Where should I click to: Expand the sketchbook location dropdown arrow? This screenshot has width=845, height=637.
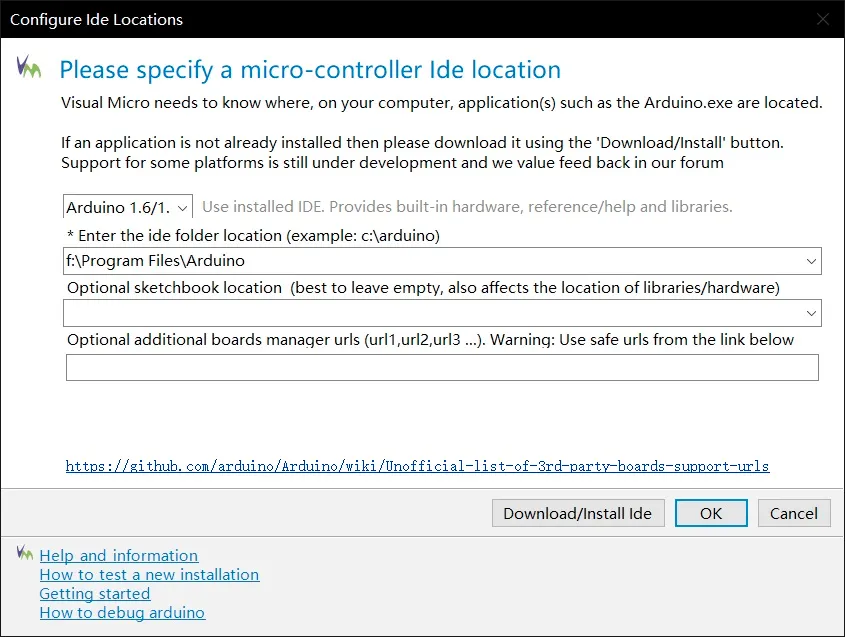(810, 313)
